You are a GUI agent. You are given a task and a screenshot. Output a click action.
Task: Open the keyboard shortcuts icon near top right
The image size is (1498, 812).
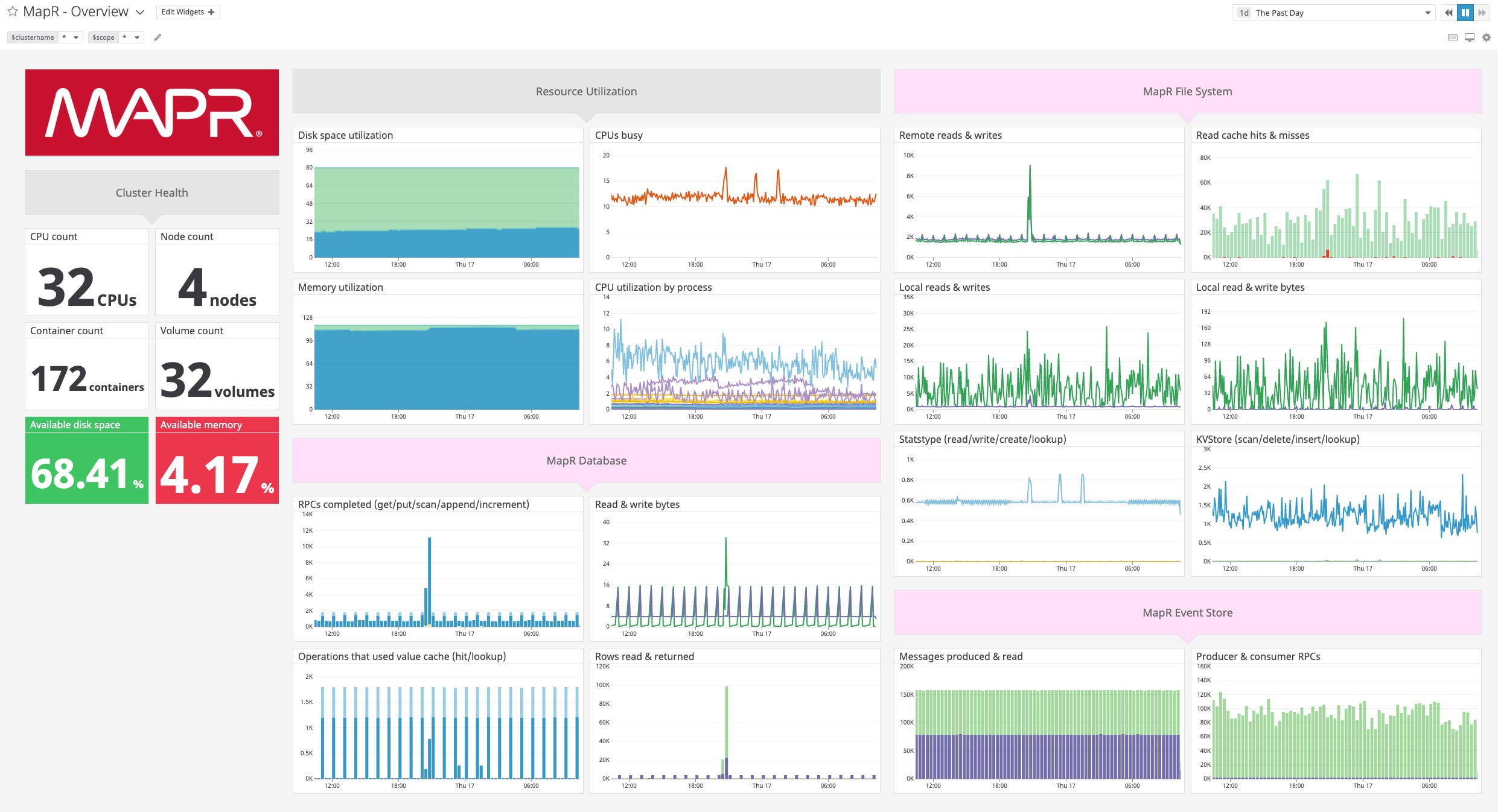tap(1452, 37)
